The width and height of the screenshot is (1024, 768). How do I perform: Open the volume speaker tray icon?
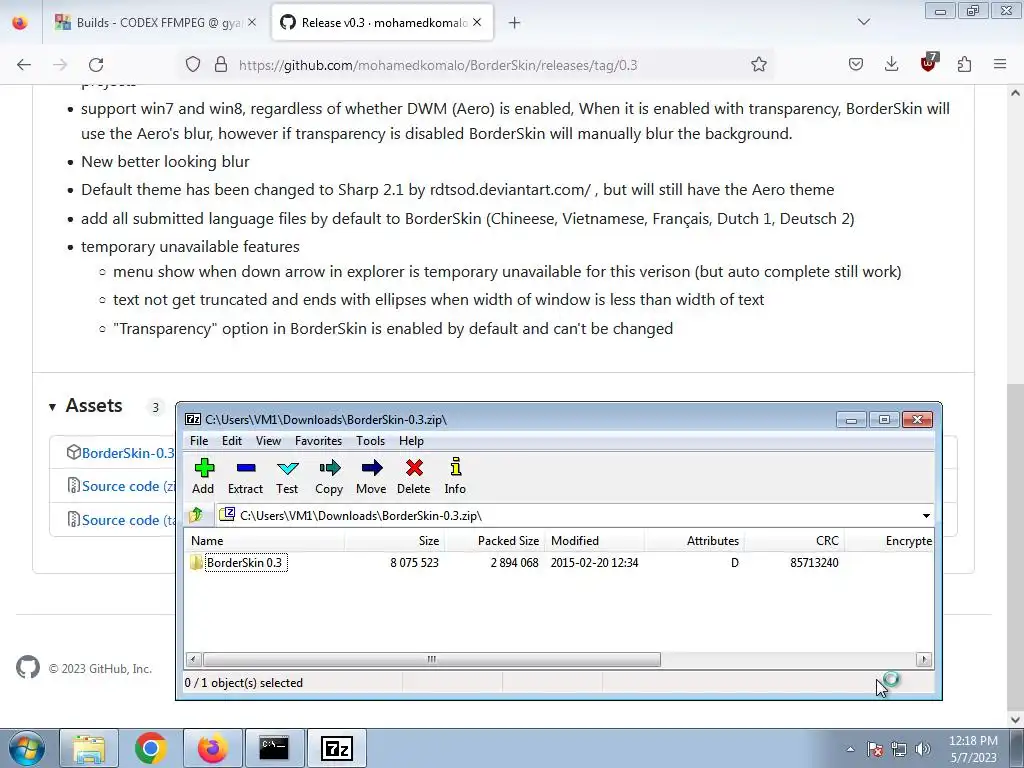pyautogui.click(x=923, y=749)
